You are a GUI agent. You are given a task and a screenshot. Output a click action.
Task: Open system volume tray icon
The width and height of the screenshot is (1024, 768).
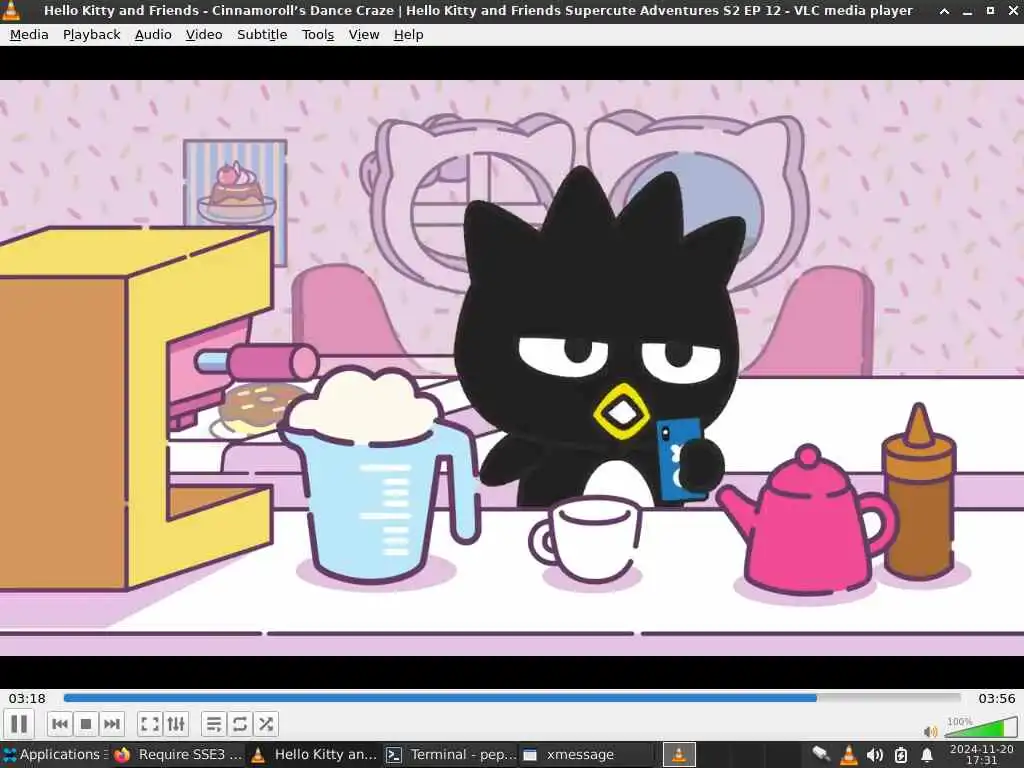point(874,755)
